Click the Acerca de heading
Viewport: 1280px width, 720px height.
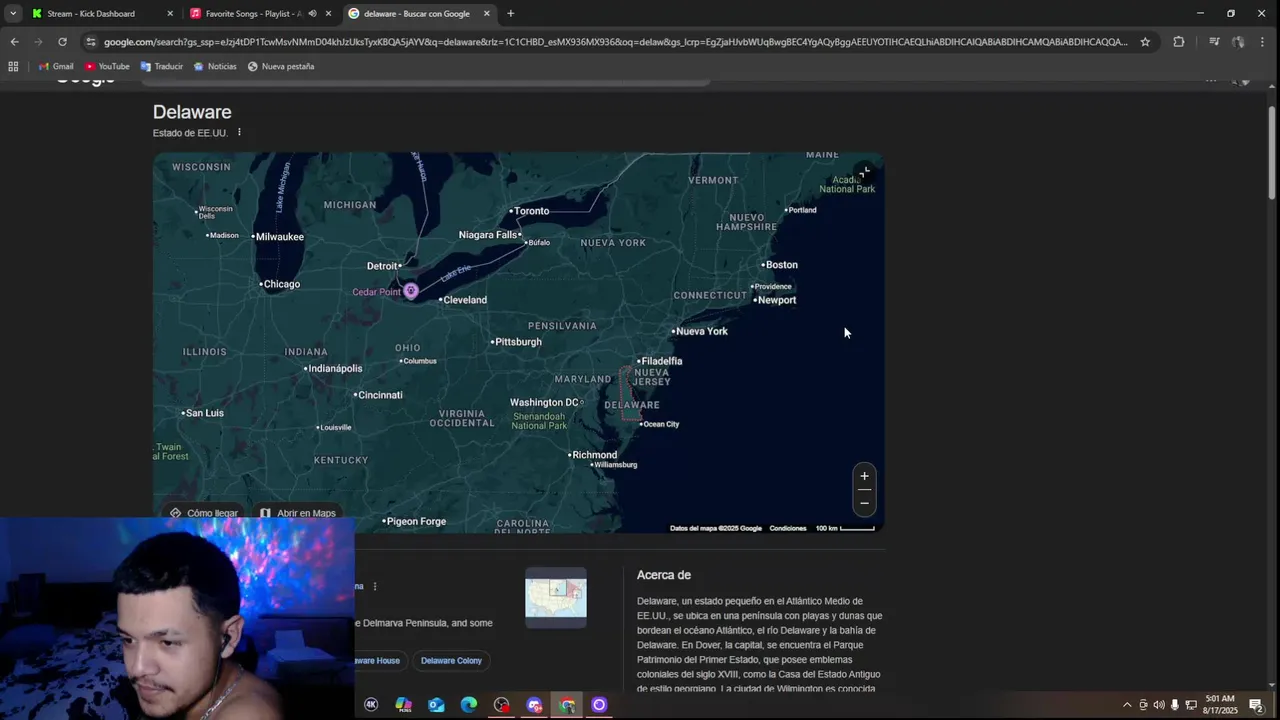pos(664,575)
